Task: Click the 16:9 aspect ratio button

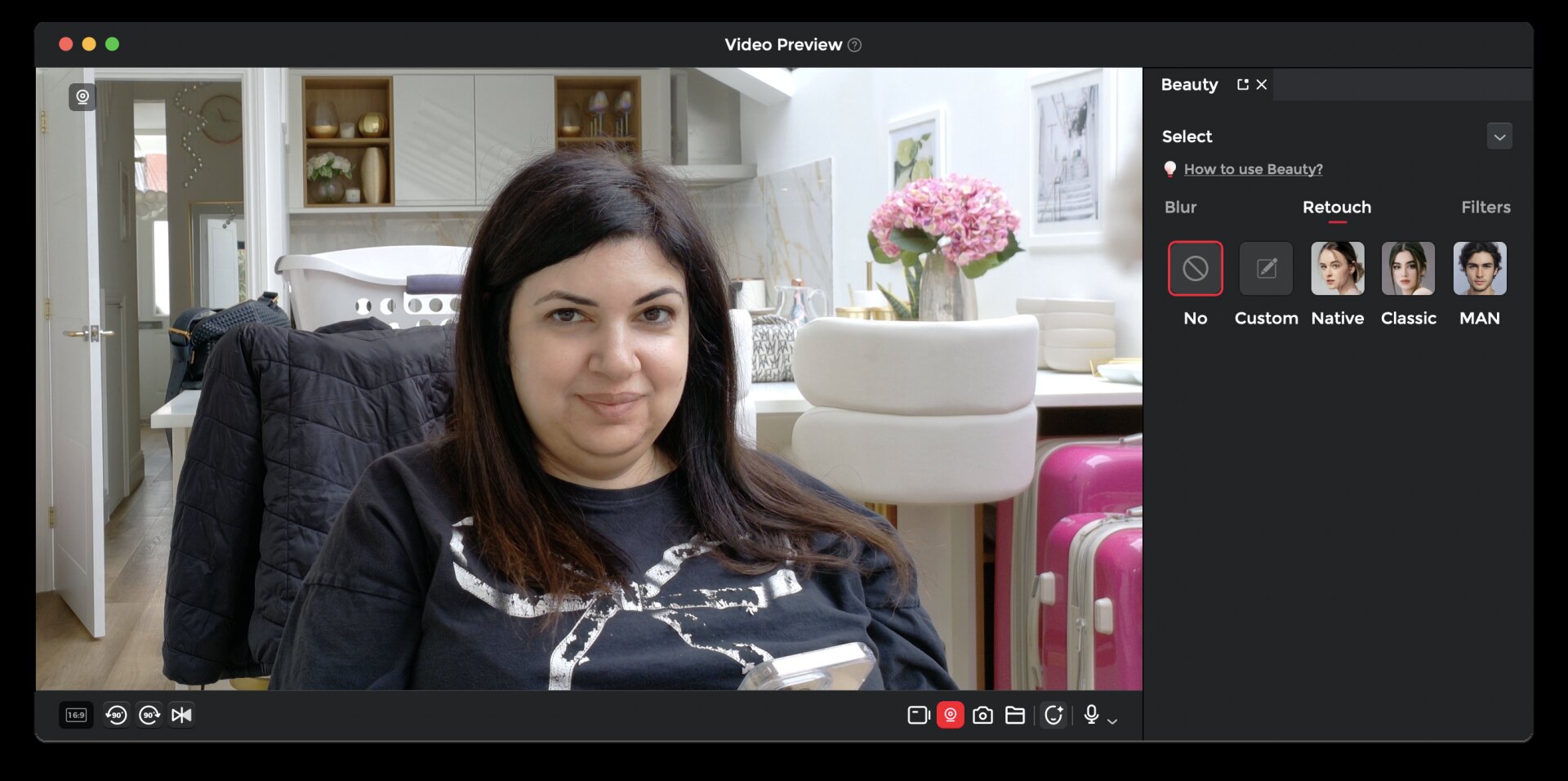Action: coord(76,716)
